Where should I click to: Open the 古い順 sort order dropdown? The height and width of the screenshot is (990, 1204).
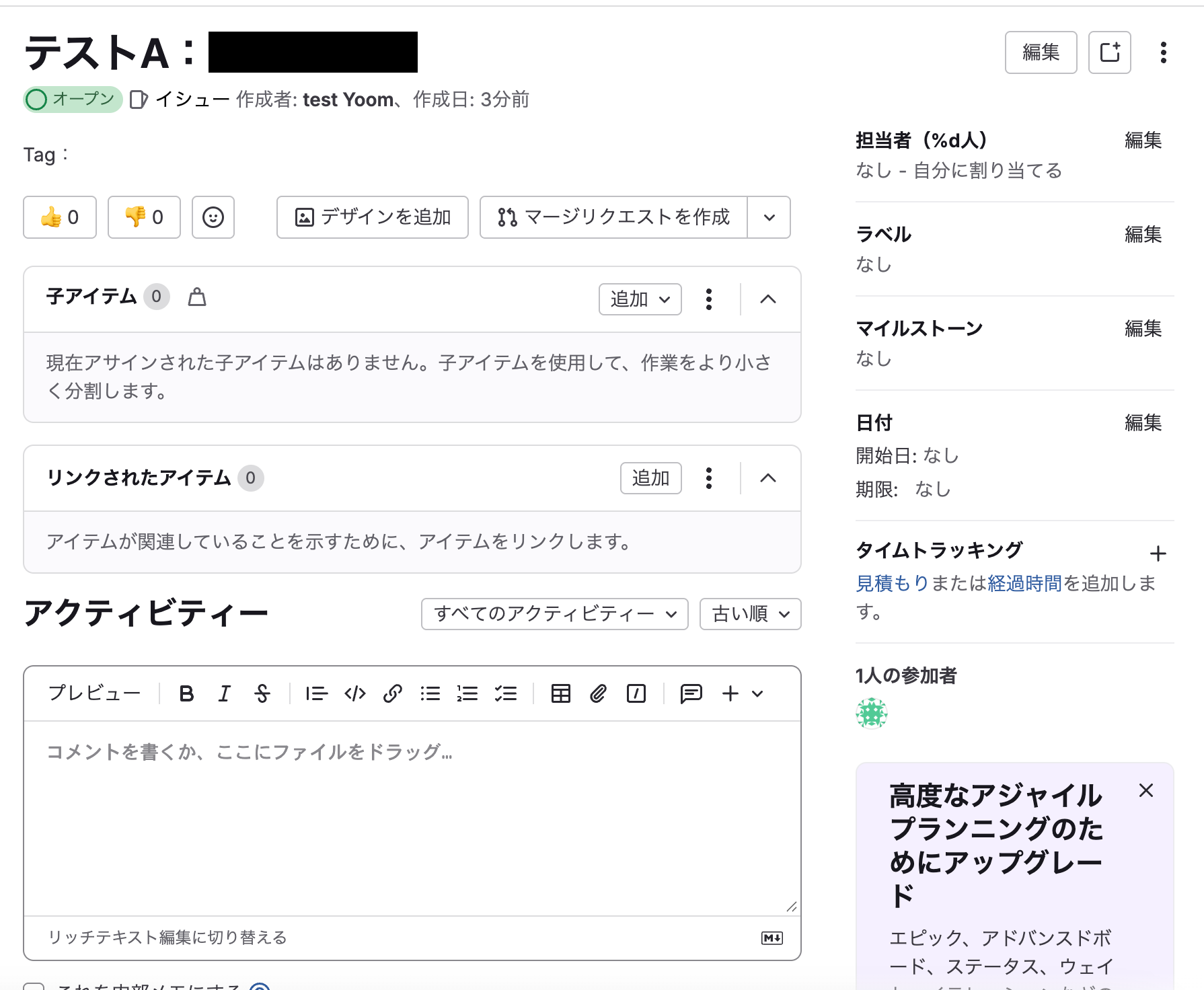(x=750, y=614)
